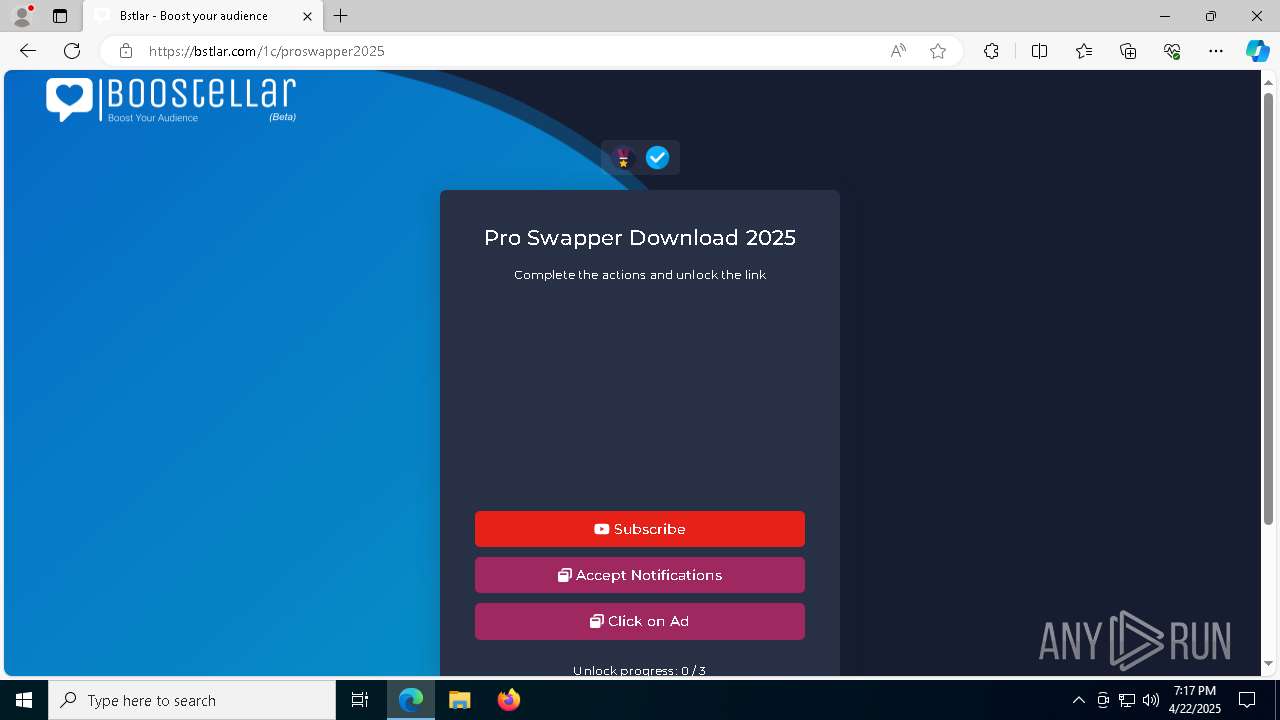The width and height of the screenshot is (1280, 720).
Task: Click the Unlock progress: 0 / 3 text
Action: (x=640, y=671)
